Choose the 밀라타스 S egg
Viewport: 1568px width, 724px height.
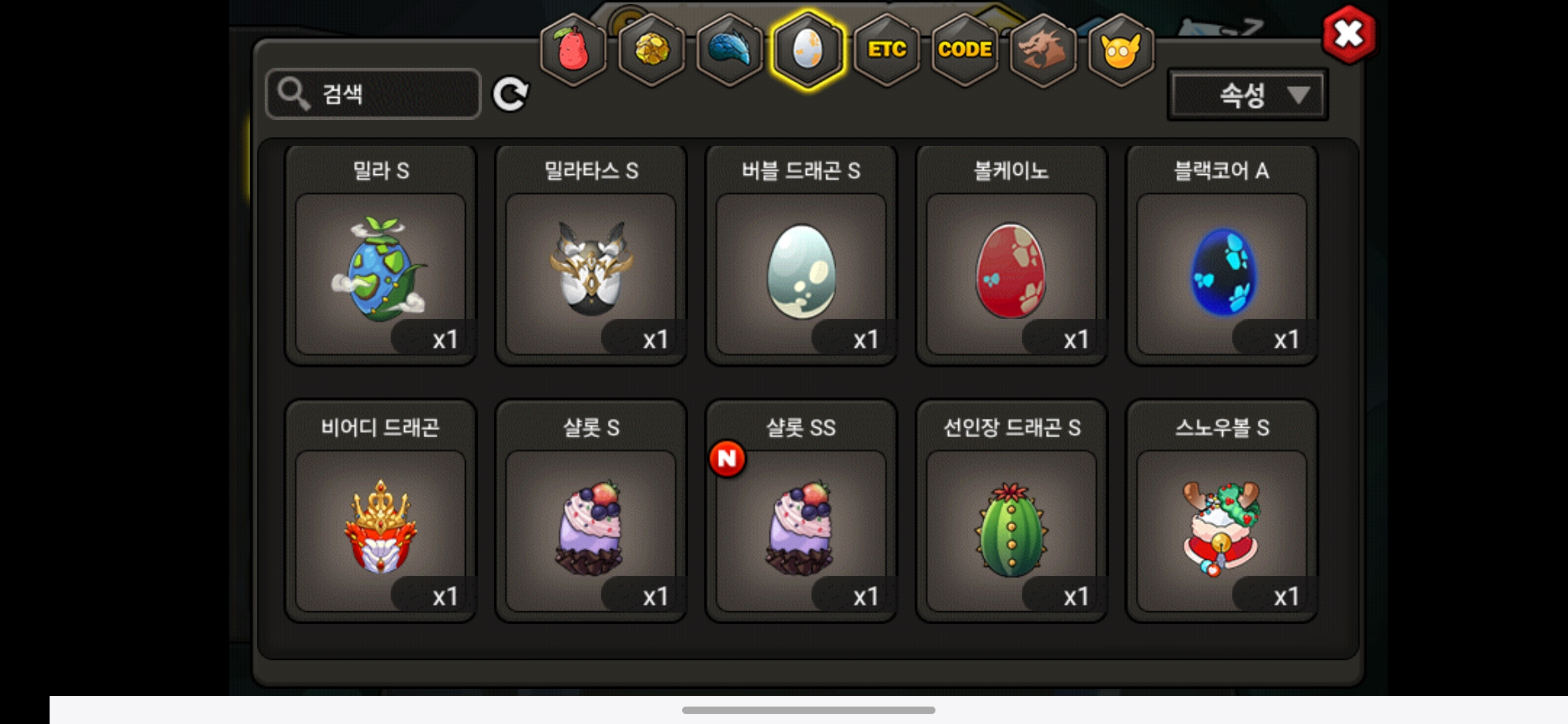tap(591, 255)
